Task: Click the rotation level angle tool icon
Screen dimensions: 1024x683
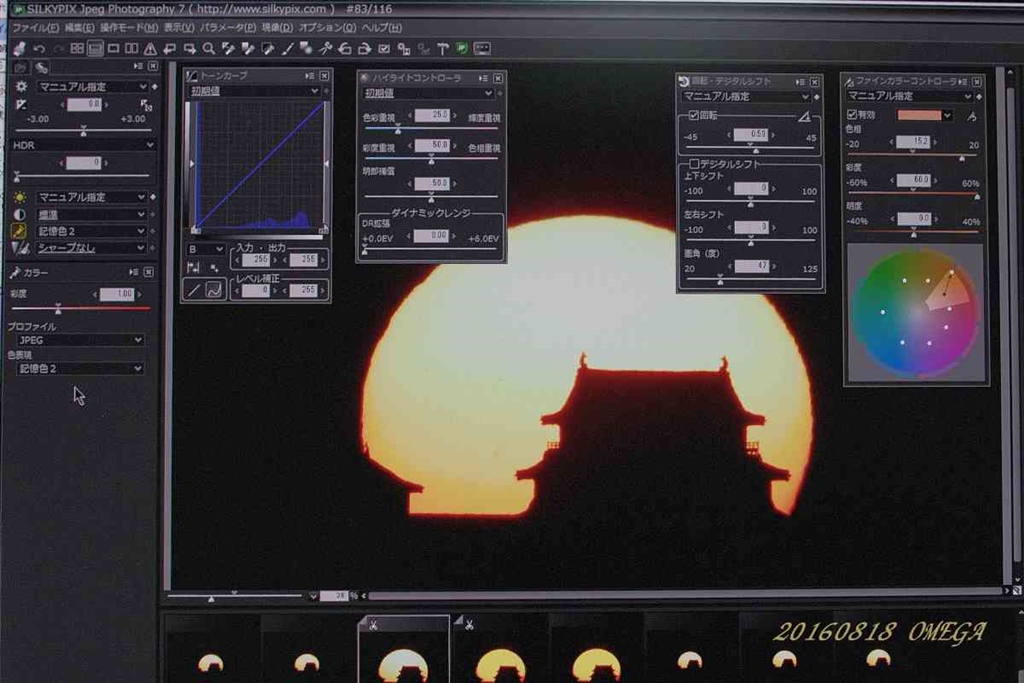Action: [x=805, y=116]
